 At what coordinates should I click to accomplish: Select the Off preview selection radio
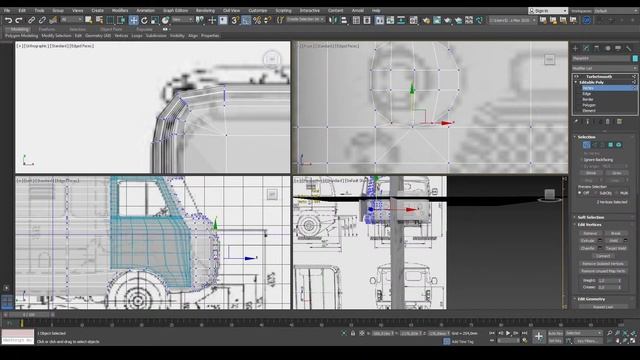coord(580,193)
